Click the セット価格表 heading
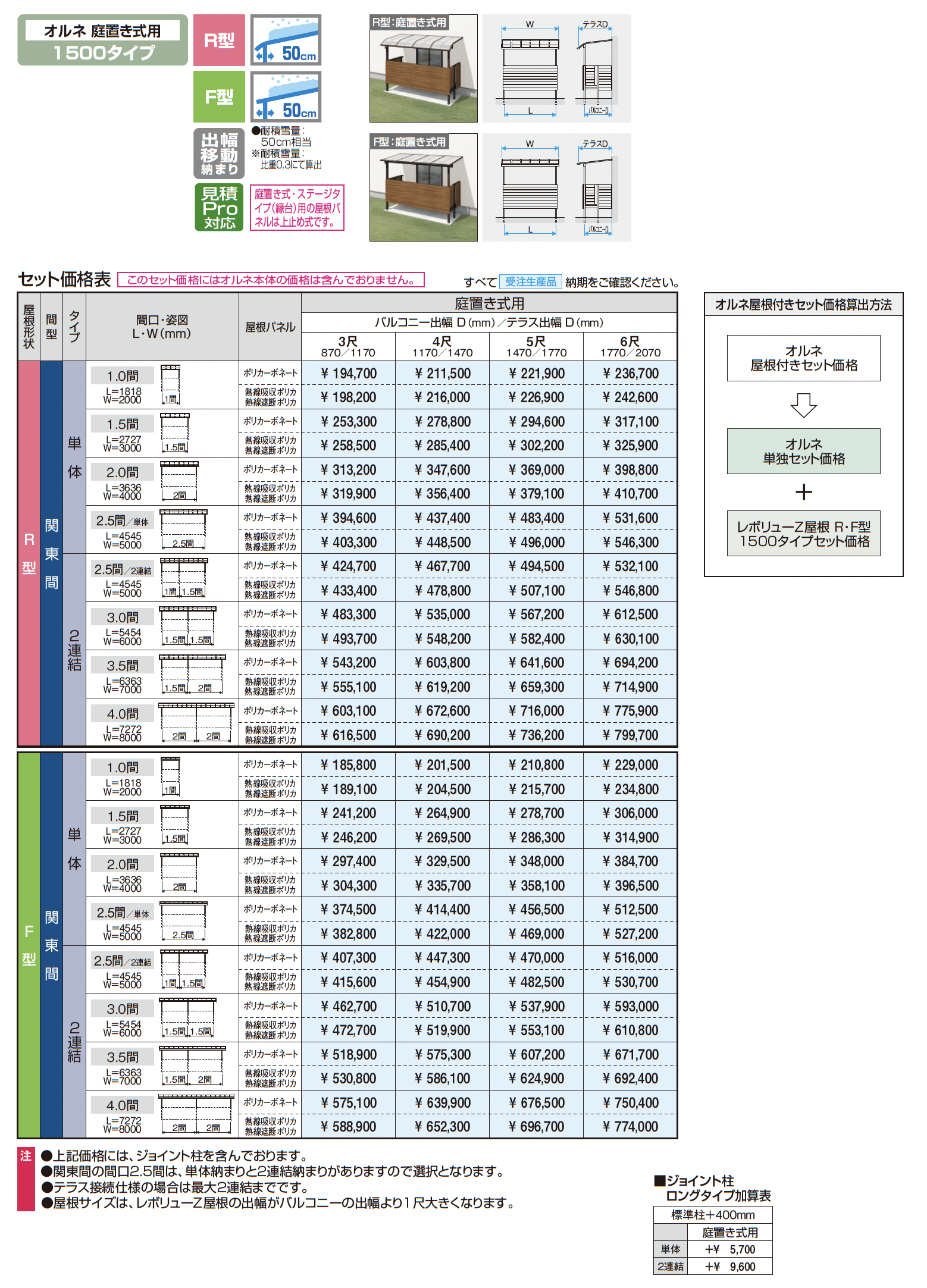Image resolution: width=927 pixels, height=1288 pixels. [64, 279]
